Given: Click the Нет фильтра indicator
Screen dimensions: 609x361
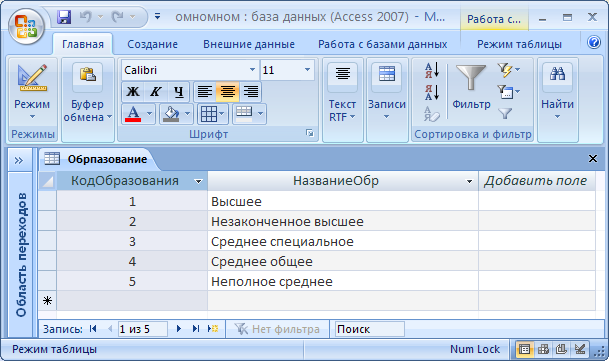Looking at the screenshot, I should point(277,329).
